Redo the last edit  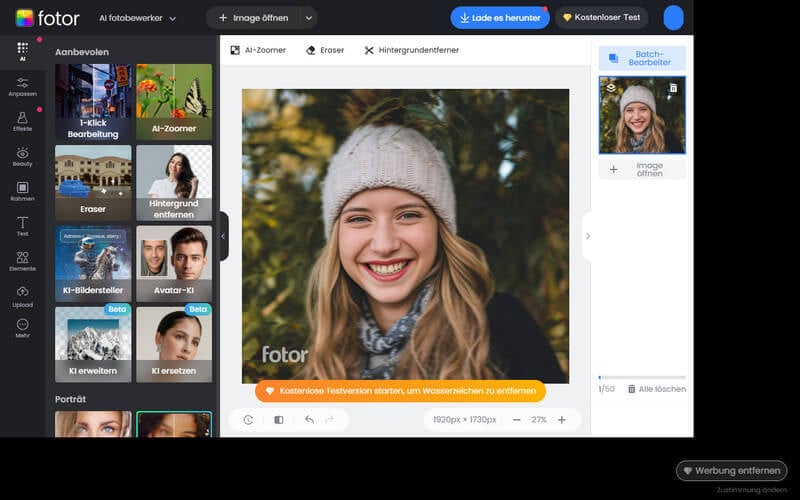[x=330, y=419]
